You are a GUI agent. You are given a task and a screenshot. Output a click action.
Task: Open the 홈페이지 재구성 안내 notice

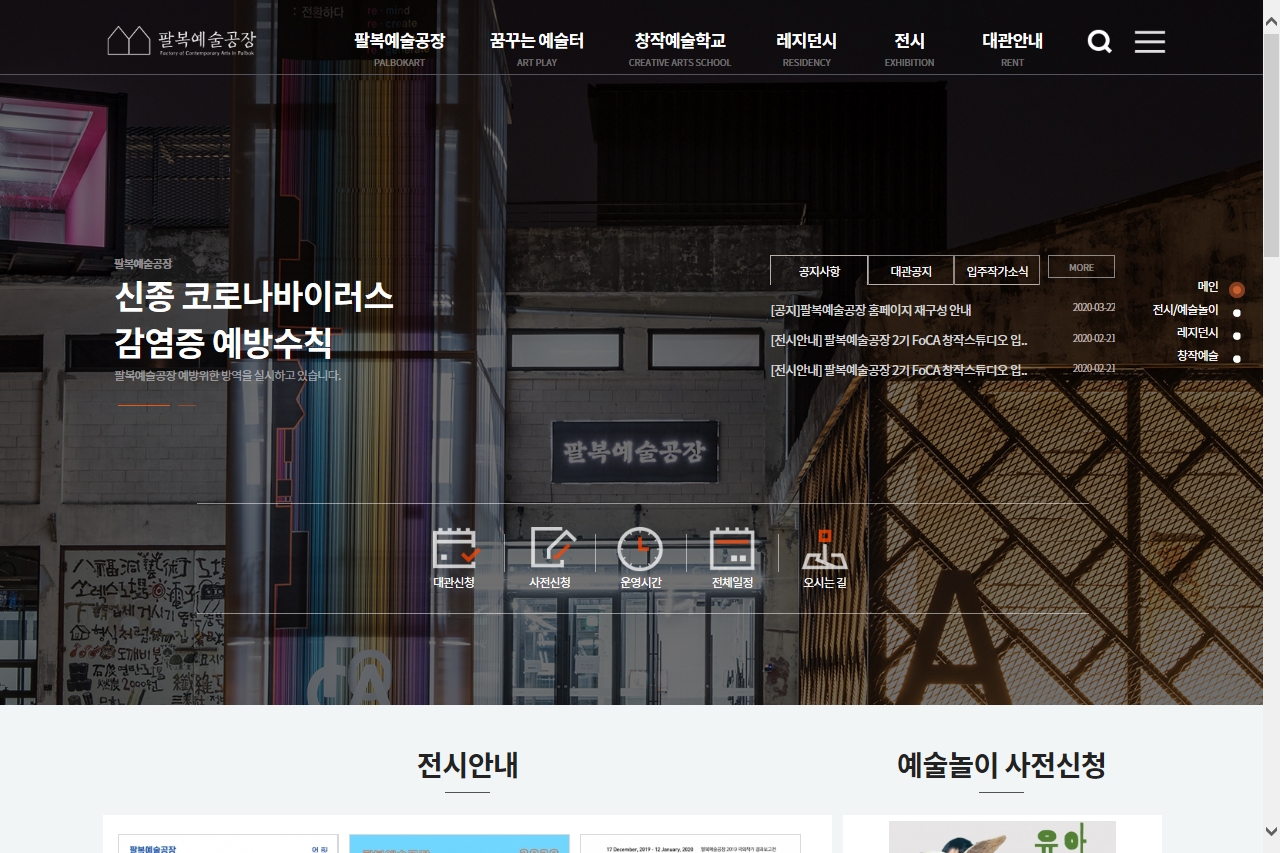point(870,310)
